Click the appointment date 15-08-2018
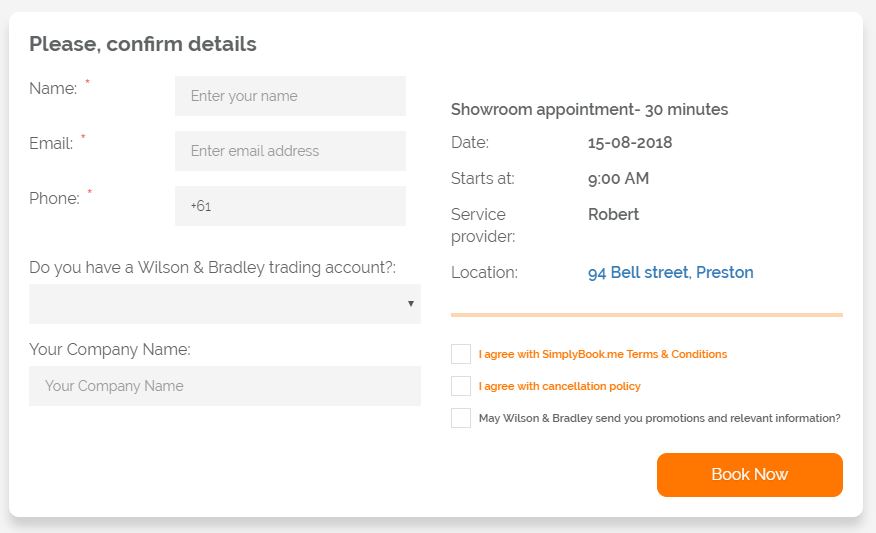The height and width of the screenshot is (533, 876). pyautogui.click(x=630, y=142)
